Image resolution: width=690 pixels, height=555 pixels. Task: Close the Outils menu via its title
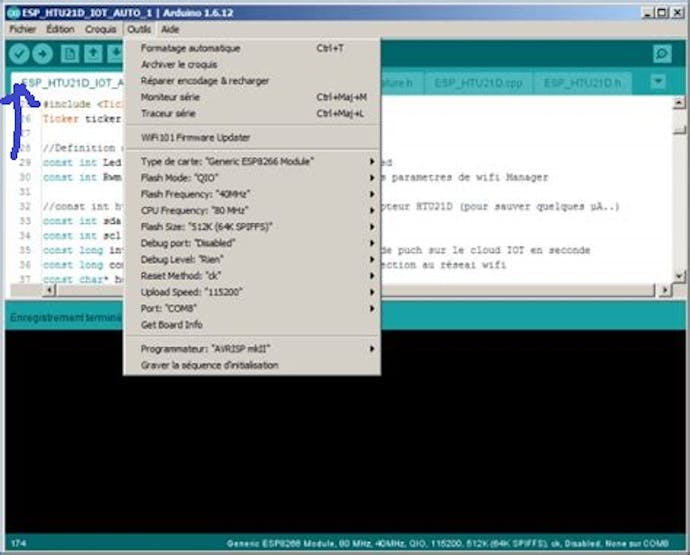(139, 29)
